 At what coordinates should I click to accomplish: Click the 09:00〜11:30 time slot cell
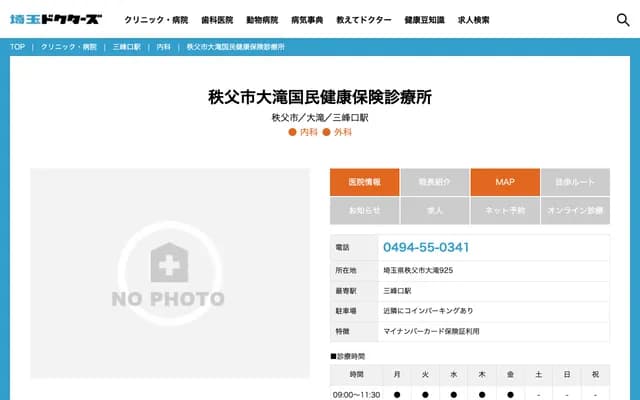(x=356, y=395)
